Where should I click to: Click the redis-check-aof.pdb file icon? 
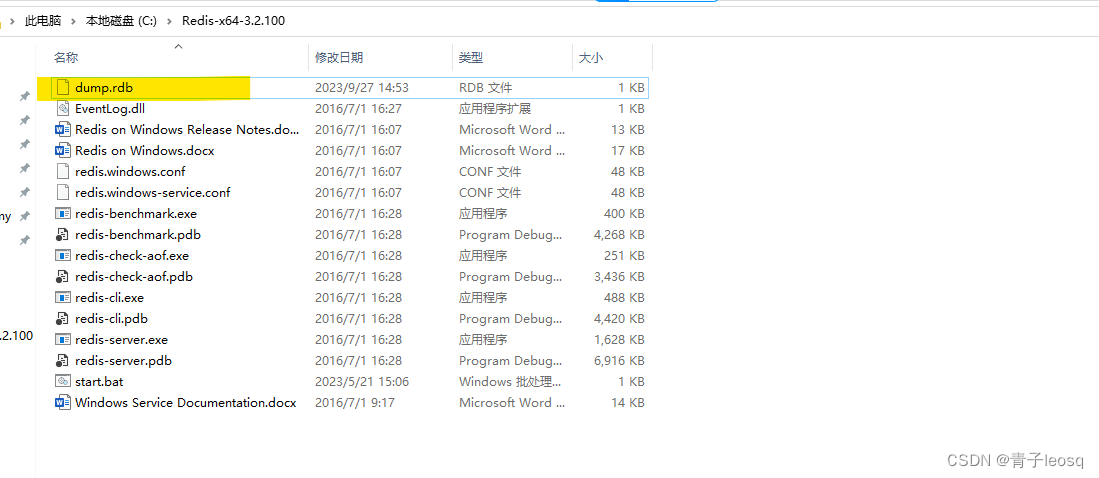pyautogui.click(x=63, y=277)
